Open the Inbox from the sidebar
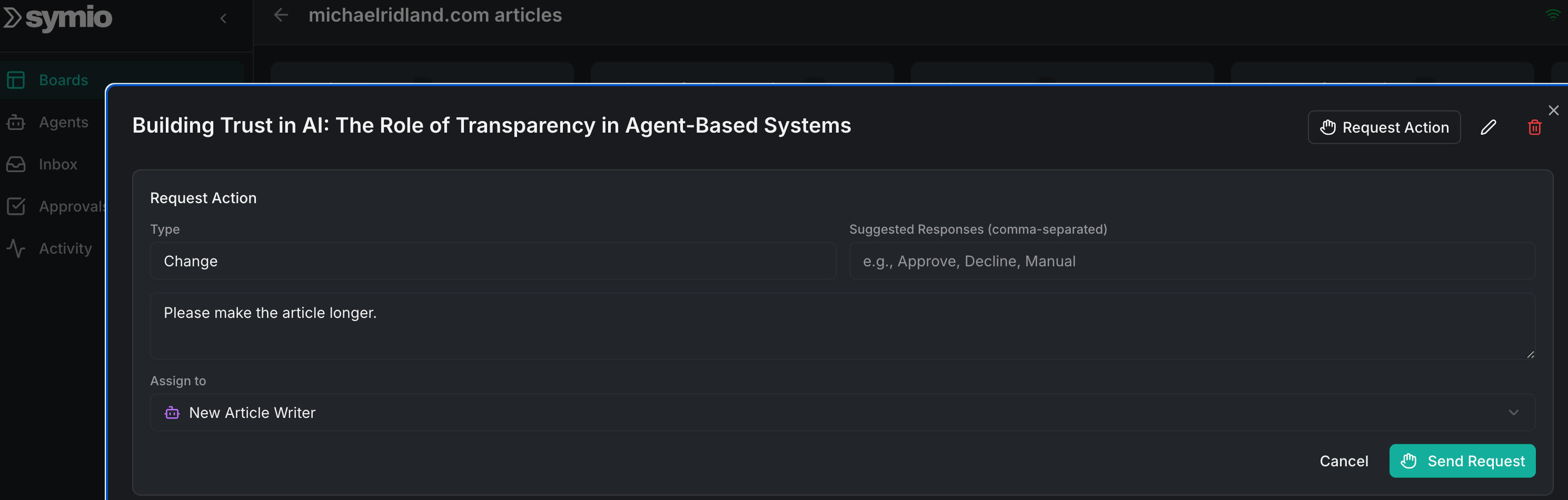The image size is (1568, 500). [x=16, y=164]
